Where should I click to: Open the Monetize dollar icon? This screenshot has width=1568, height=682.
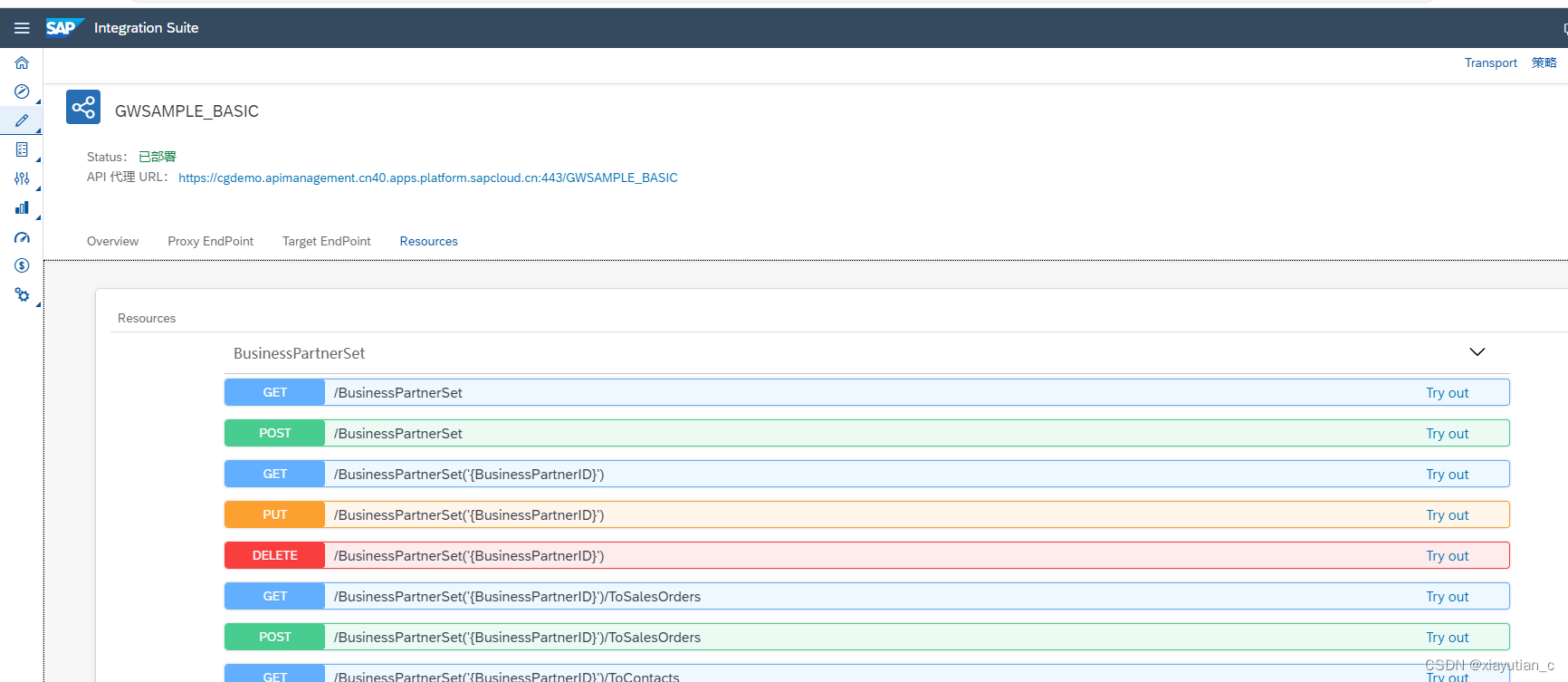point(22,265)
